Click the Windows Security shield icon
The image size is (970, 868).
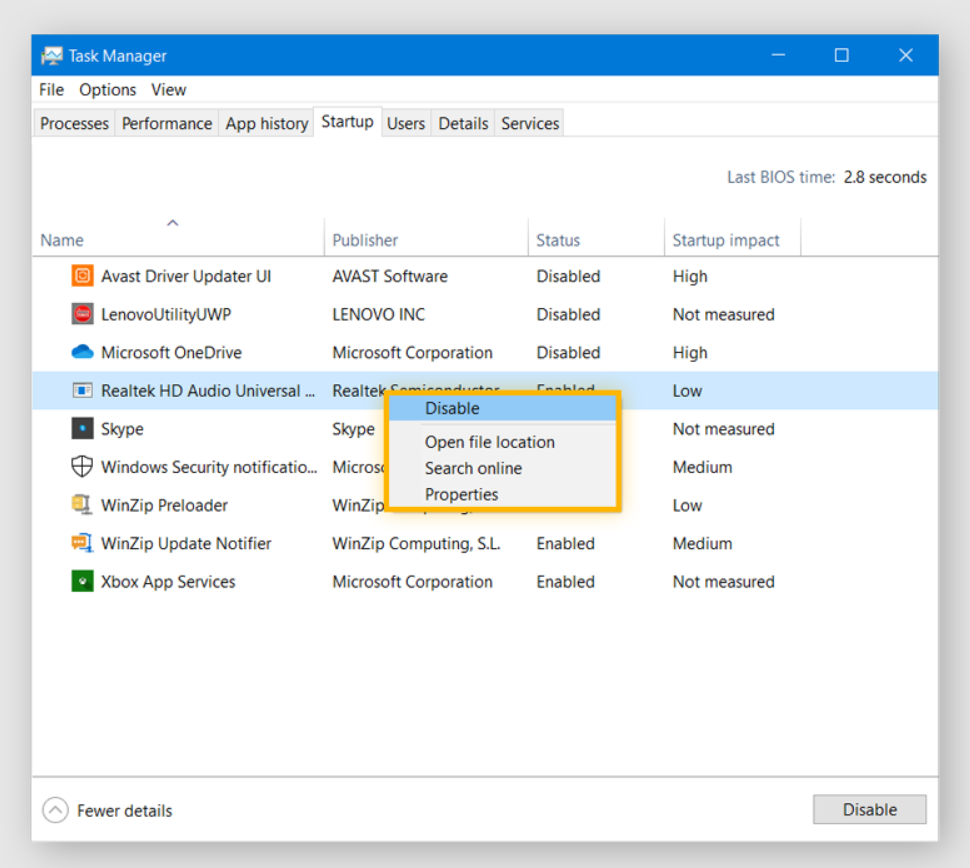point(82,466)
